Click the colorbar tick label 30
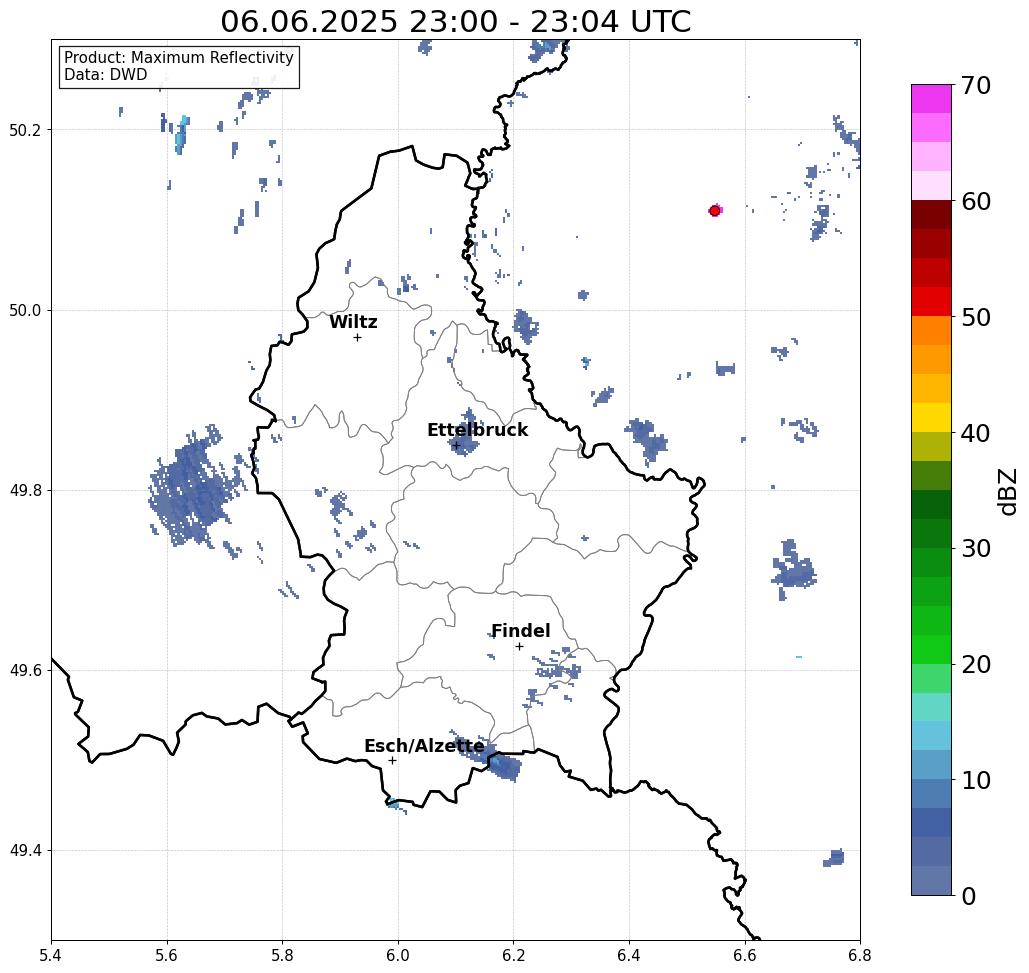The height and width of the screenshot is (973, 1029). click(x=975, y=549)
